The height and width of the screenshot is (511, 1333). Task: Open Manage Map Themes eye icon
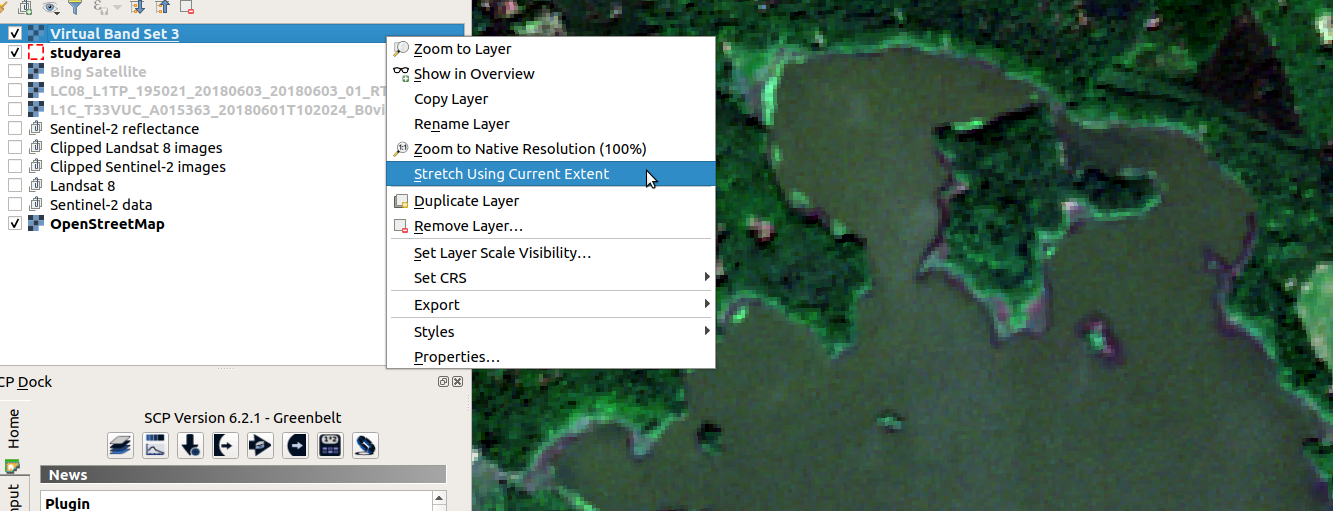click(51, 7)
